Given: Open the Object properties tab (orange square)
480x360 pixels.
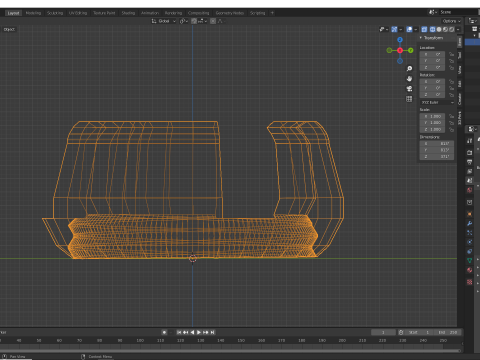Looking at the screenshot, I should (x=470, y=214).
